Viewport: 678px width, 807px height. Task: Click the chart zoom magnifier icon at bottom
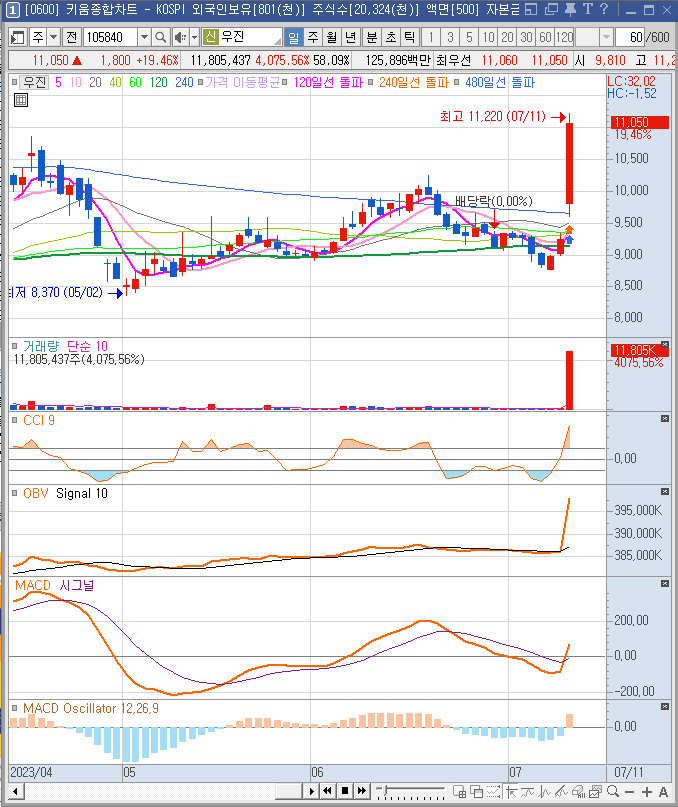[613, 792]
